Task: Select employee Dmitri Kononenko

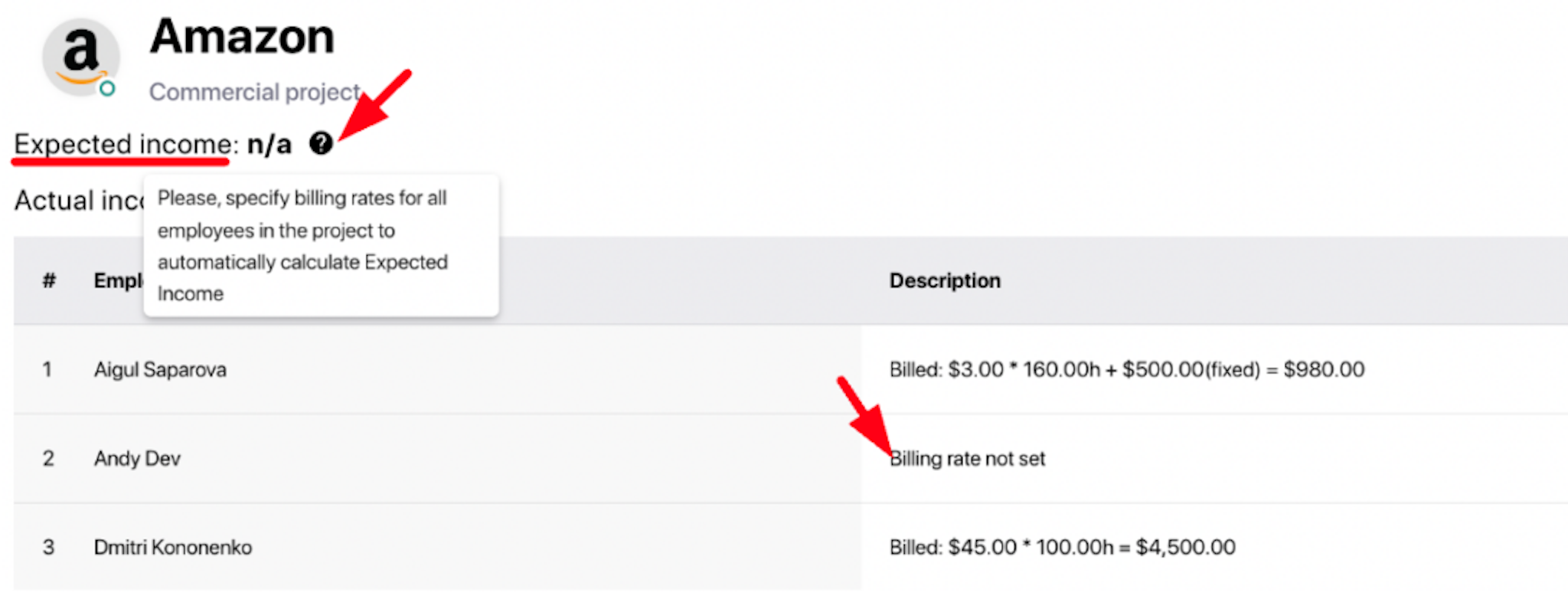Action: 173,547
